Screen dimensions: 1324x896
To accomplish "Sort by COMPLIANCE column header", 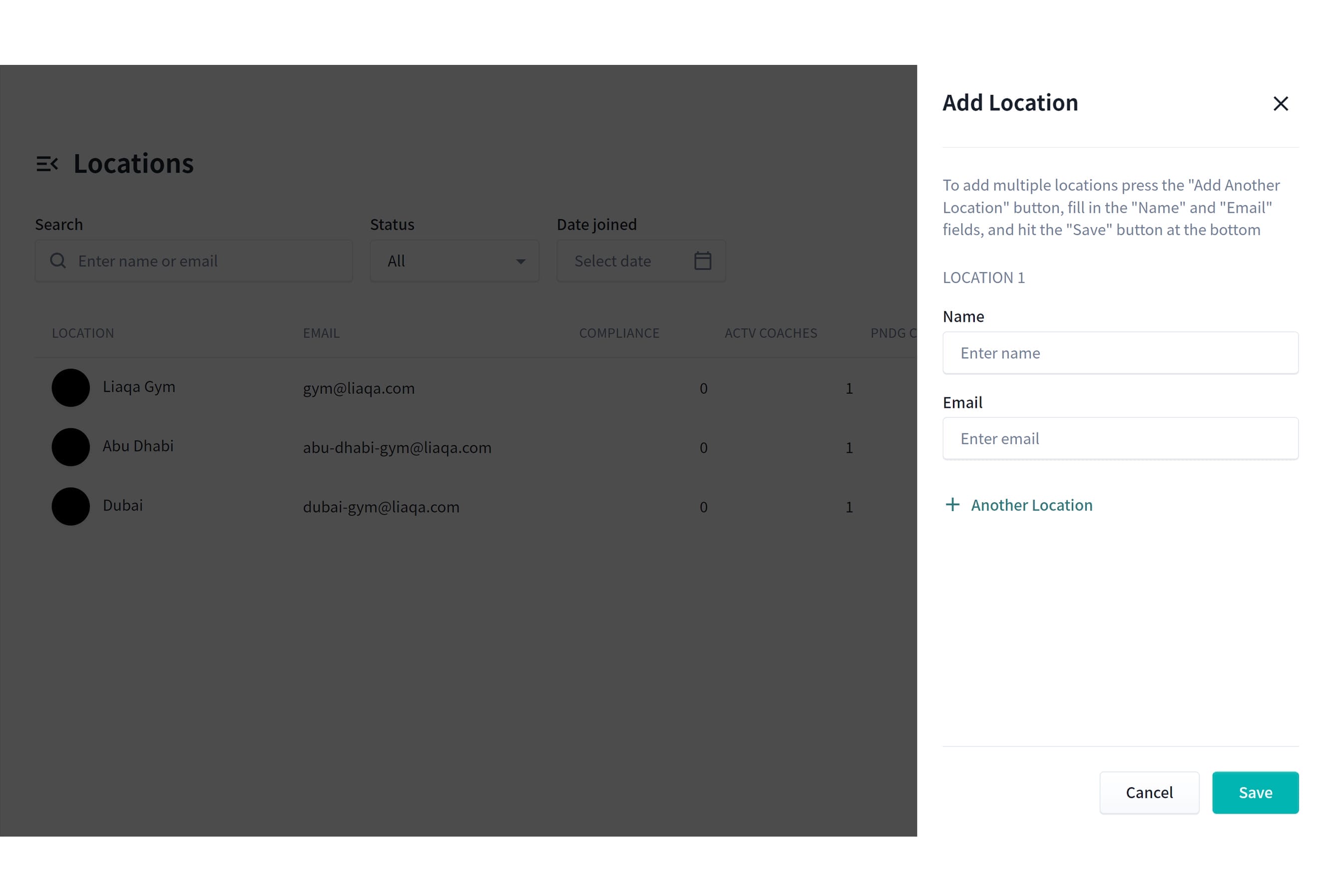I will coord(619,333).
